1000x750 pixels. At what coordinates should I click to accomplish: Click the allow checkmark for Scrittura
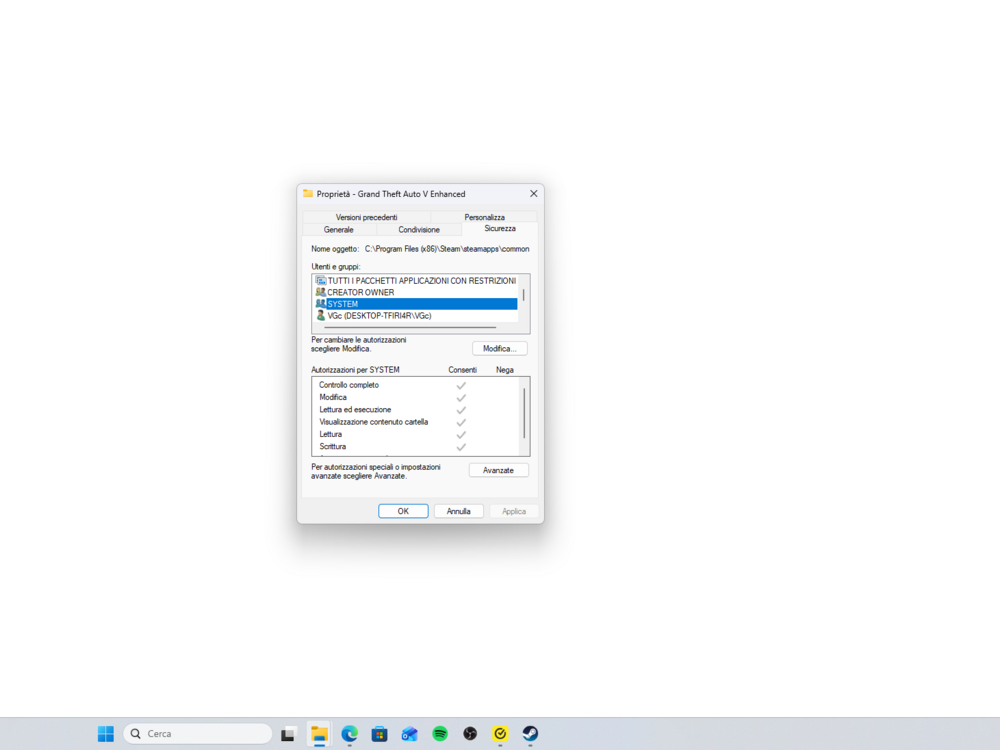click(x=461, y=447)
